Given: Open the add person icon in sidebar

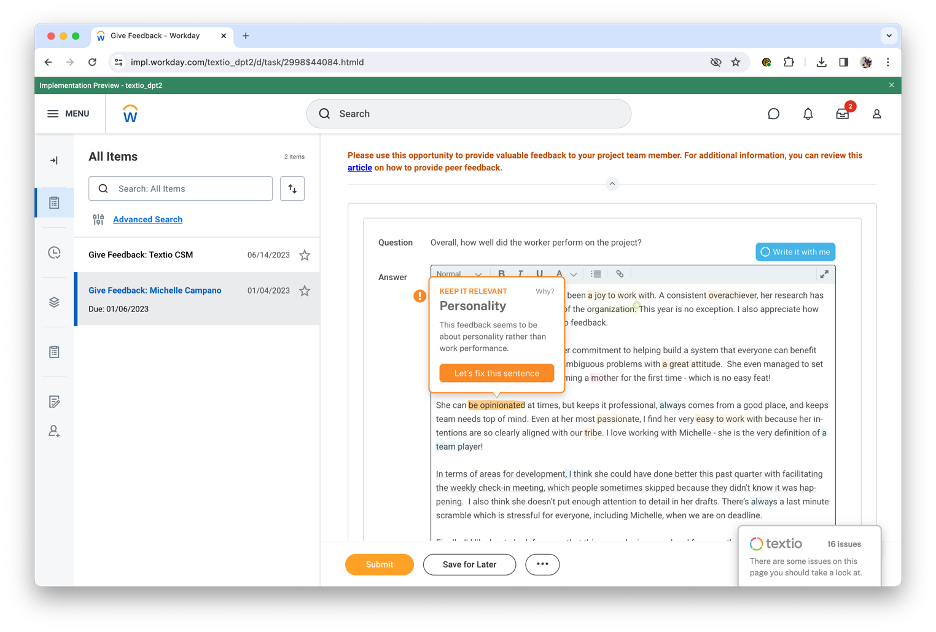Looking at the screenshot, I should click(x=54, y=431).
